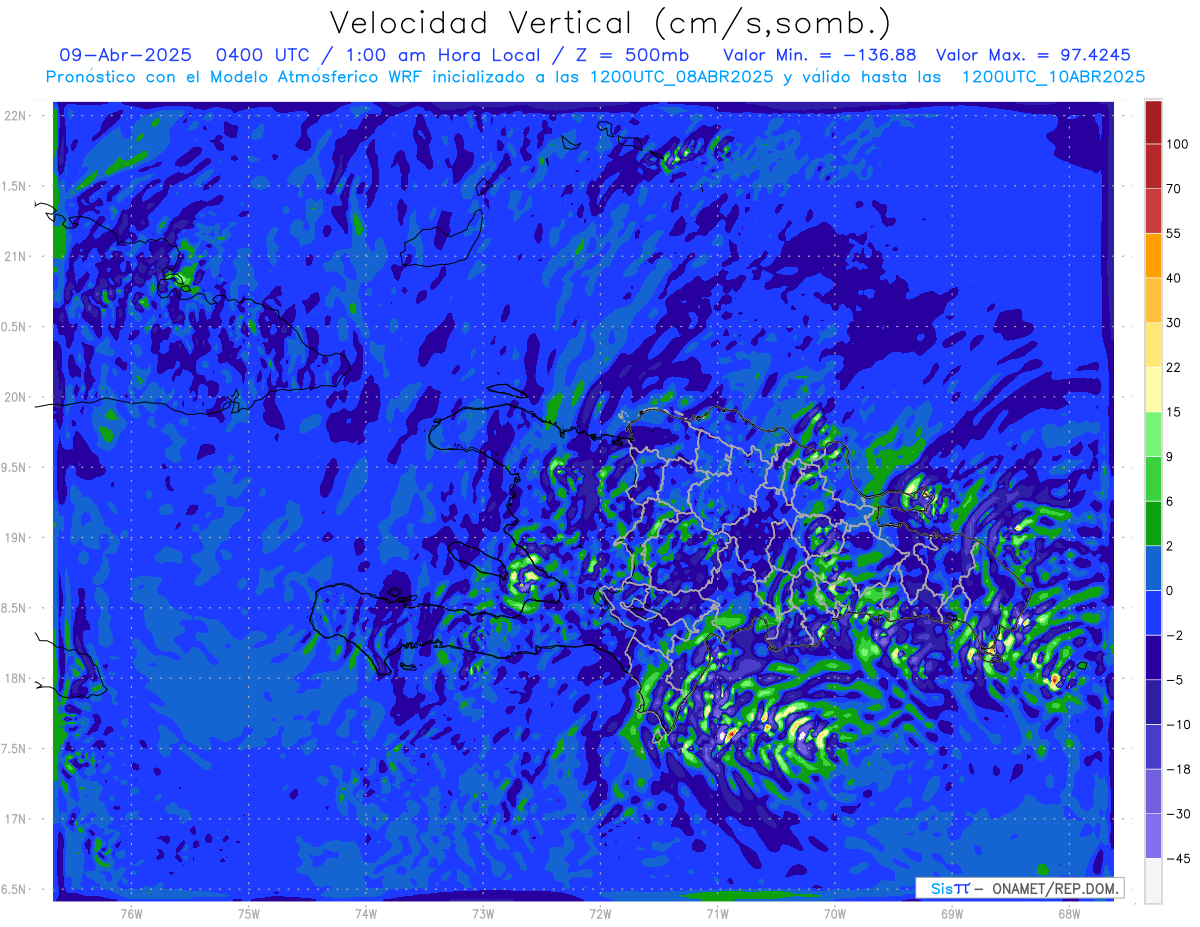Click the 'Velocidad Vertical (cm/s,somb.)' title
1200x927 pixels.
tap(610, 24)
